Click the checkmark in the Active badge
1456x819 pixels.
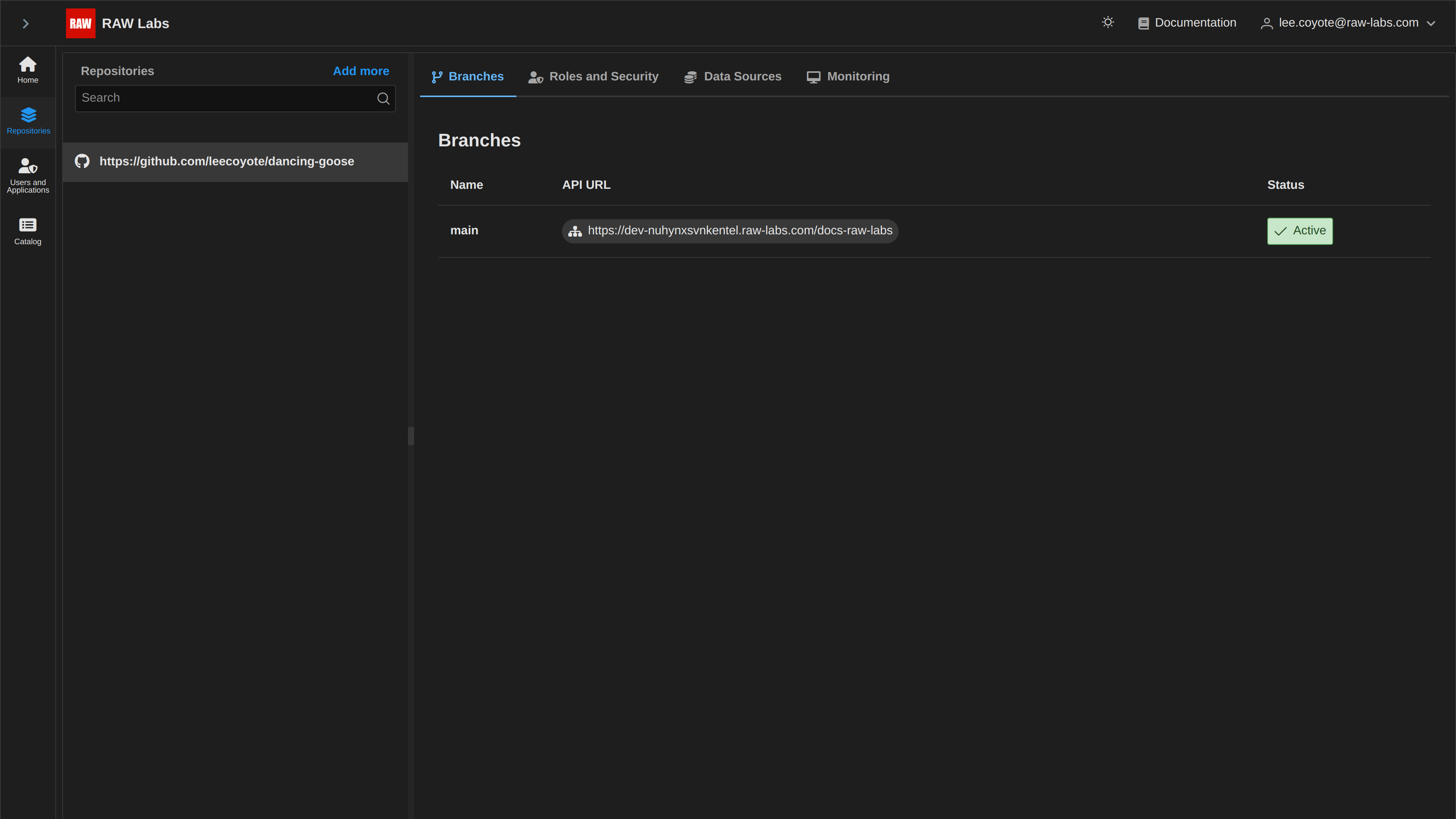[1280, 231]
